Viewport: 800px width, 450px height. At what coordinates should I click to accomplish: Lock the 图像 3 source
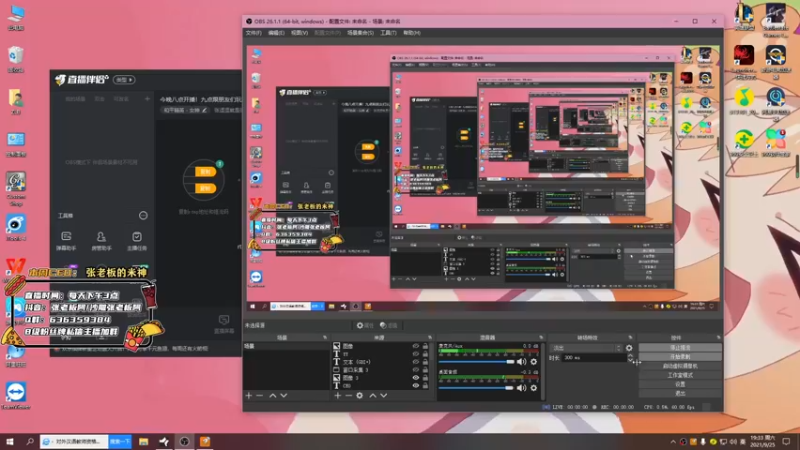click(425, 378)
